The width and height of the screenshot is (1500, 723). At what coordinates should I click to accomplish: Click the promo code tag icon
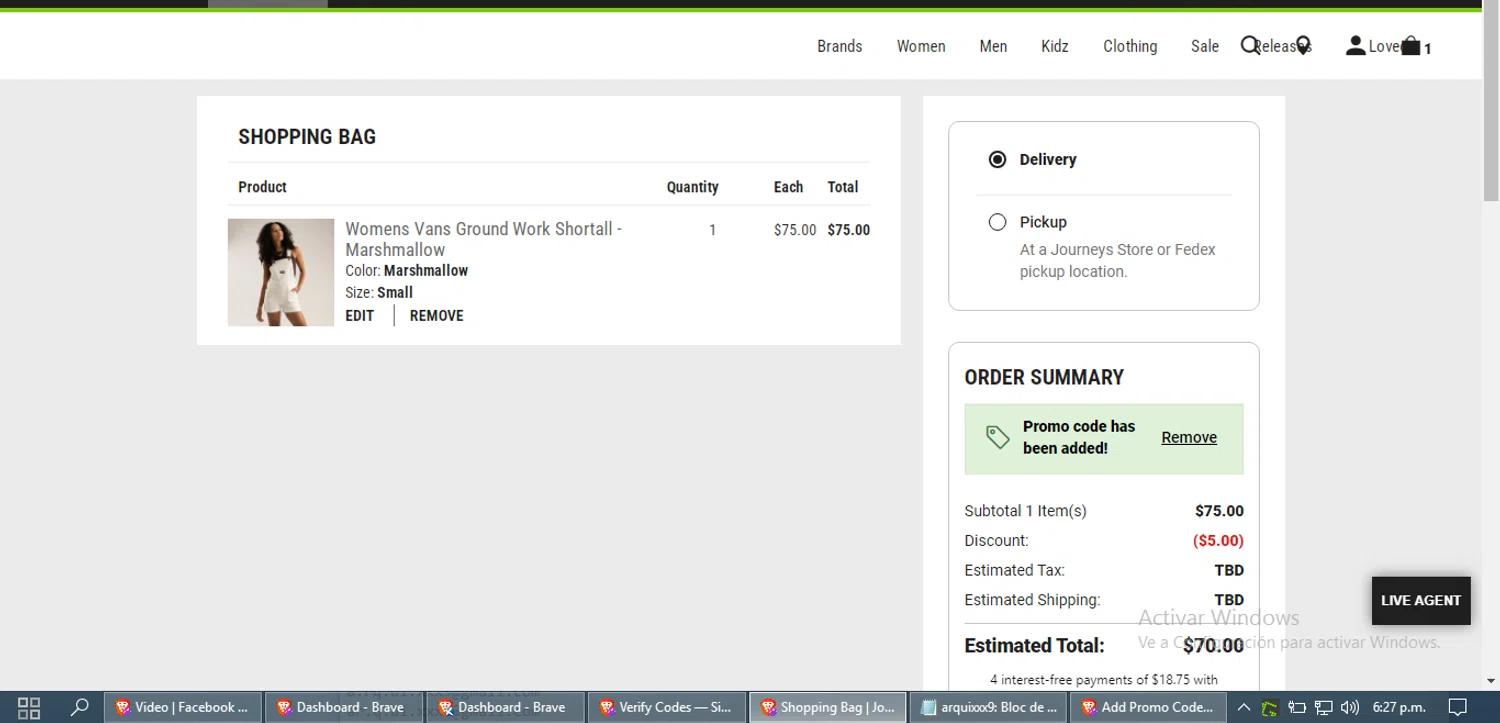[997, 437]
